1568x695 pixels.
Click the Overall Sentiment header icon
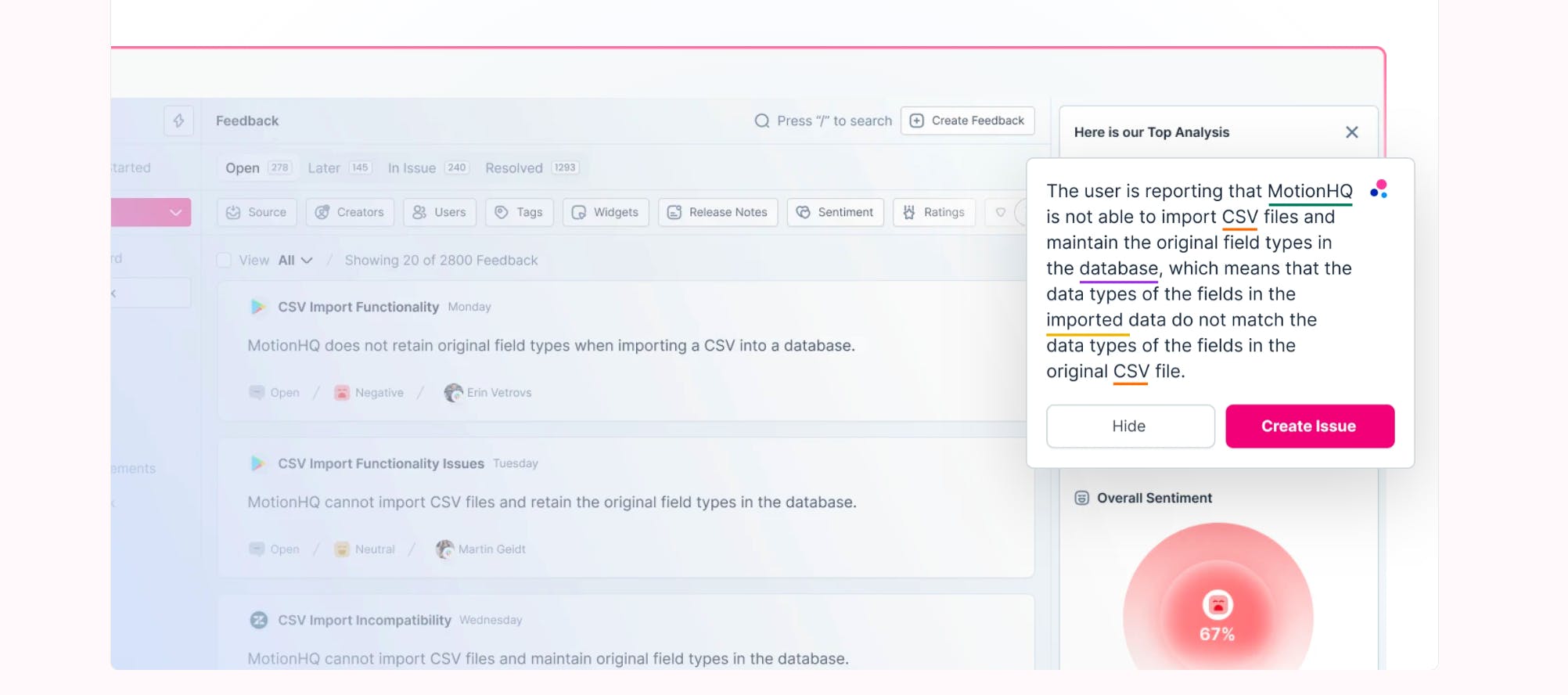(x=1081, y=498)
